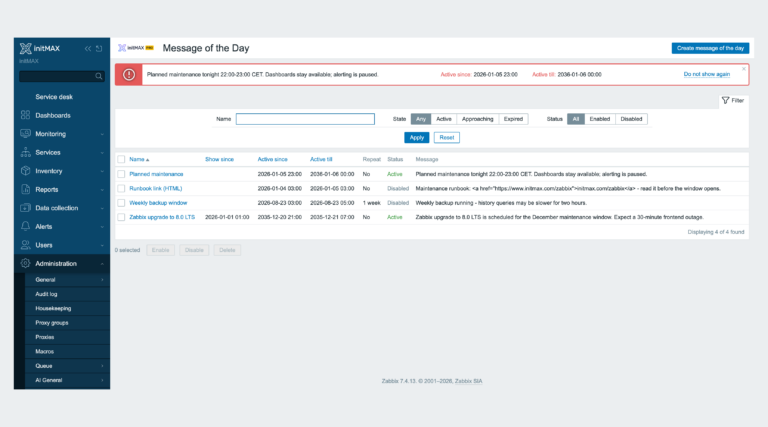The image size is (768, 427).
Task: Check the Zabbix upgrade row checkbox
Action: click(x=121, y=217)
